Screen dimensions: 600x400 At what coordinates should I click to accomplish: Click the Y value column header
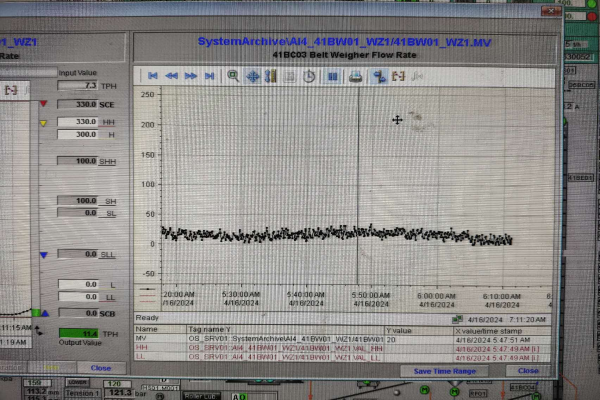[x=418, y=330]
